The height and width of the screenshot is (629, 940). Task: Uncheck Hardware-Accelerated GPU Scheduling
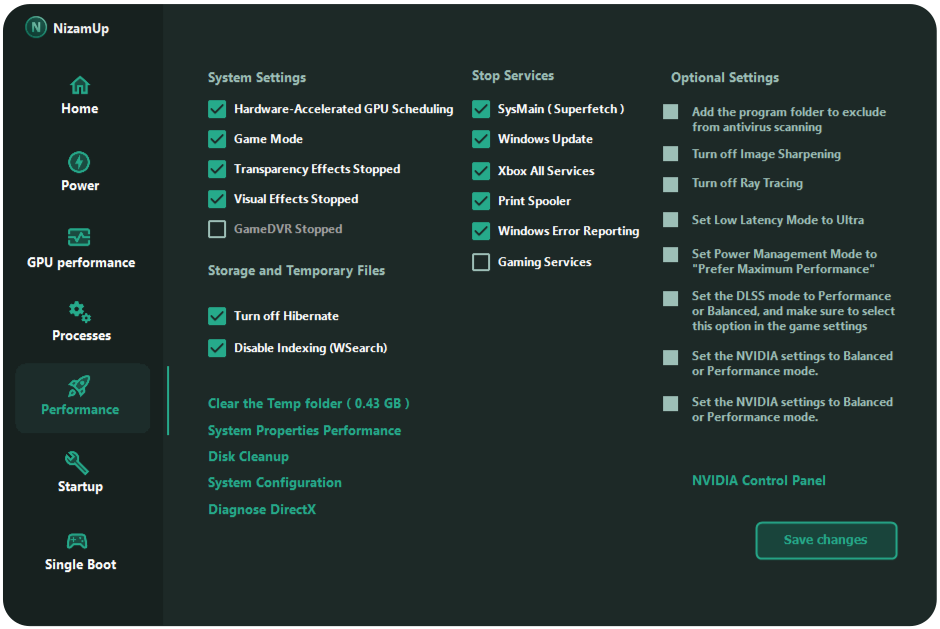point(217,109)
